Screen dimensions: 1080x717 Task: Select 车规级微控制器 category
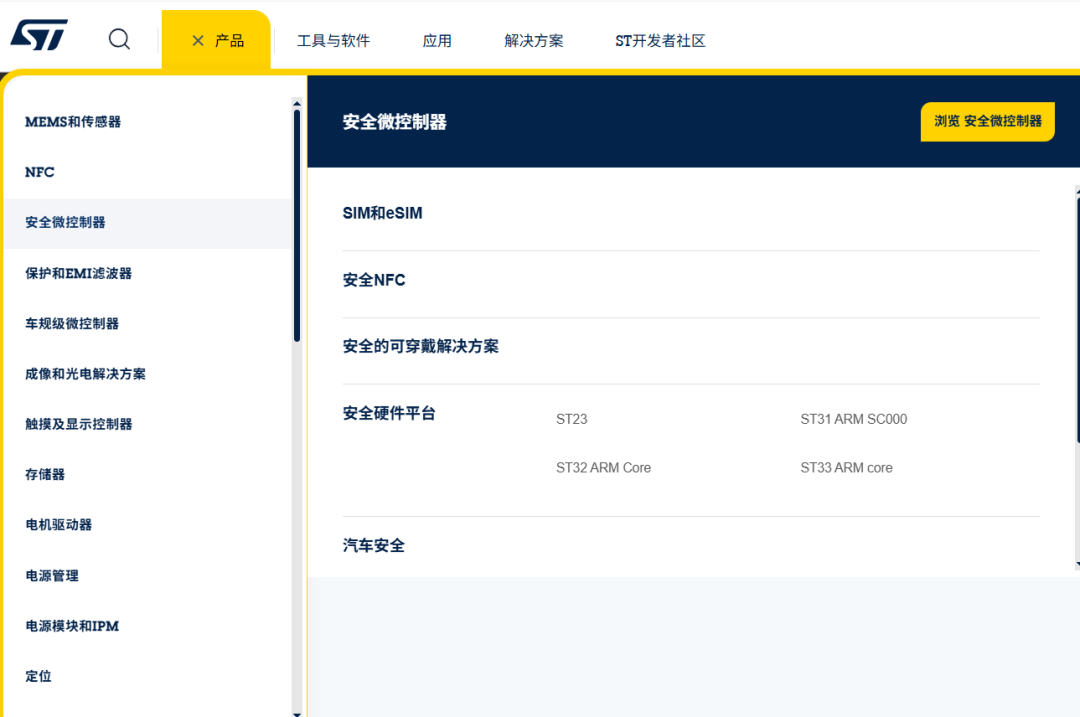[x=72, y=324]
